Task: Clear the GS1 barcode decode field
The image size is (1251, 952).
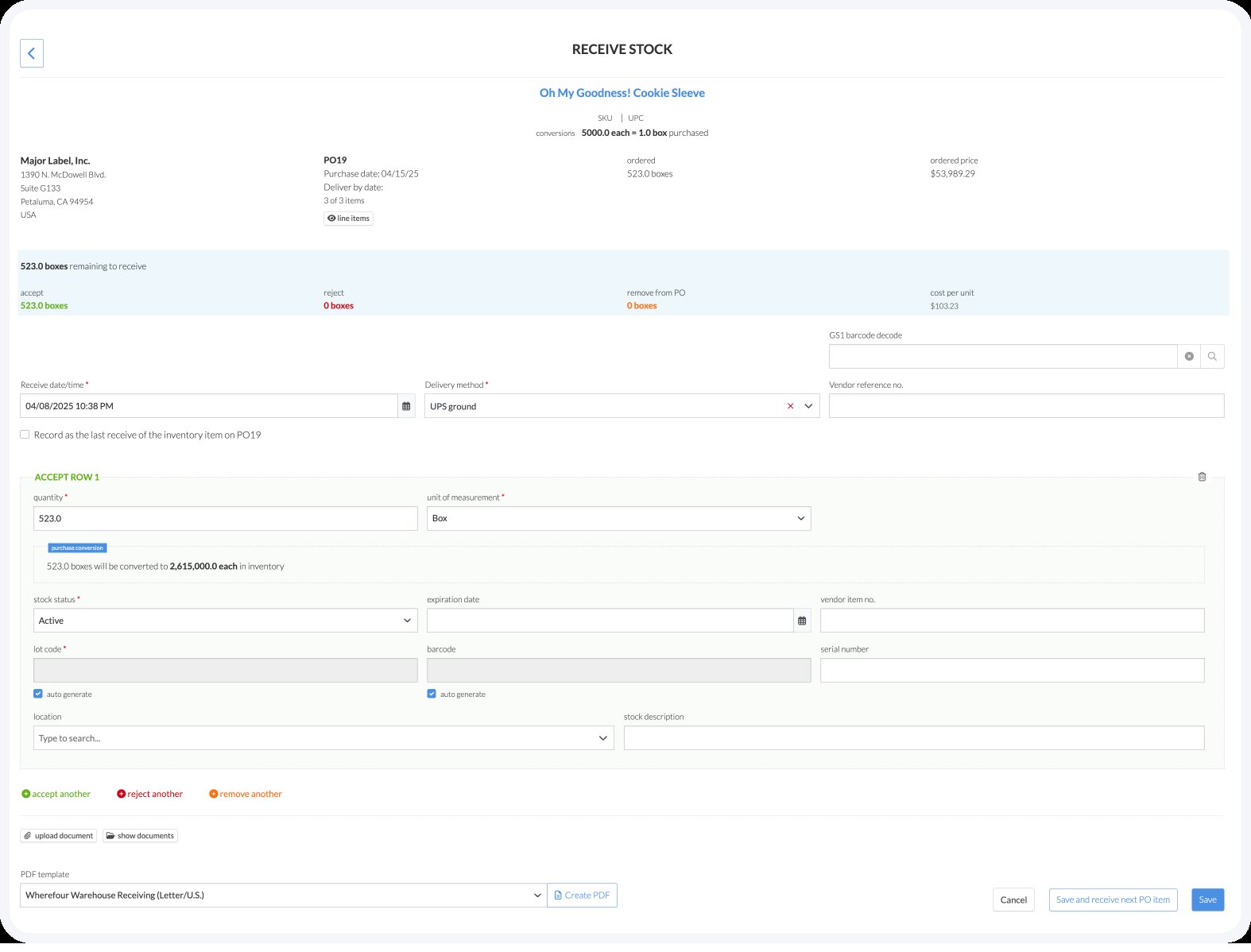Action: (x=1188, y=357)
